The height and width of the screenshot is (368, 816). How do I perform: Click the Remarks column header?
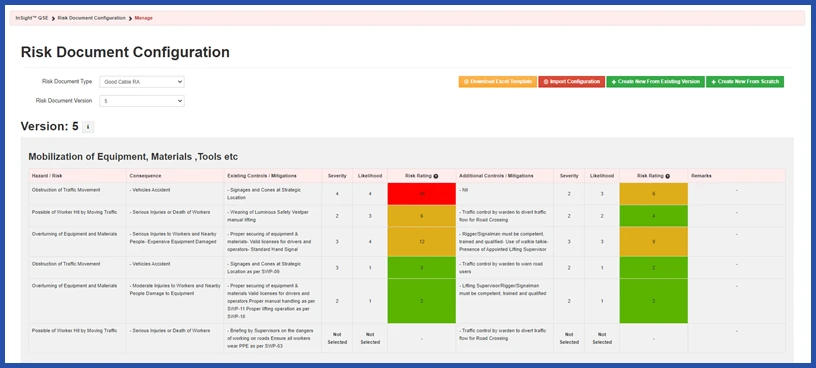[736, 176]
